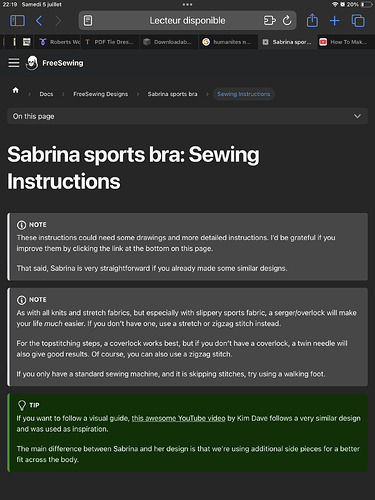Switch to the How To Make YouTube tab
The width and height of the screenshot is (375, 500).
click(344, 42)
